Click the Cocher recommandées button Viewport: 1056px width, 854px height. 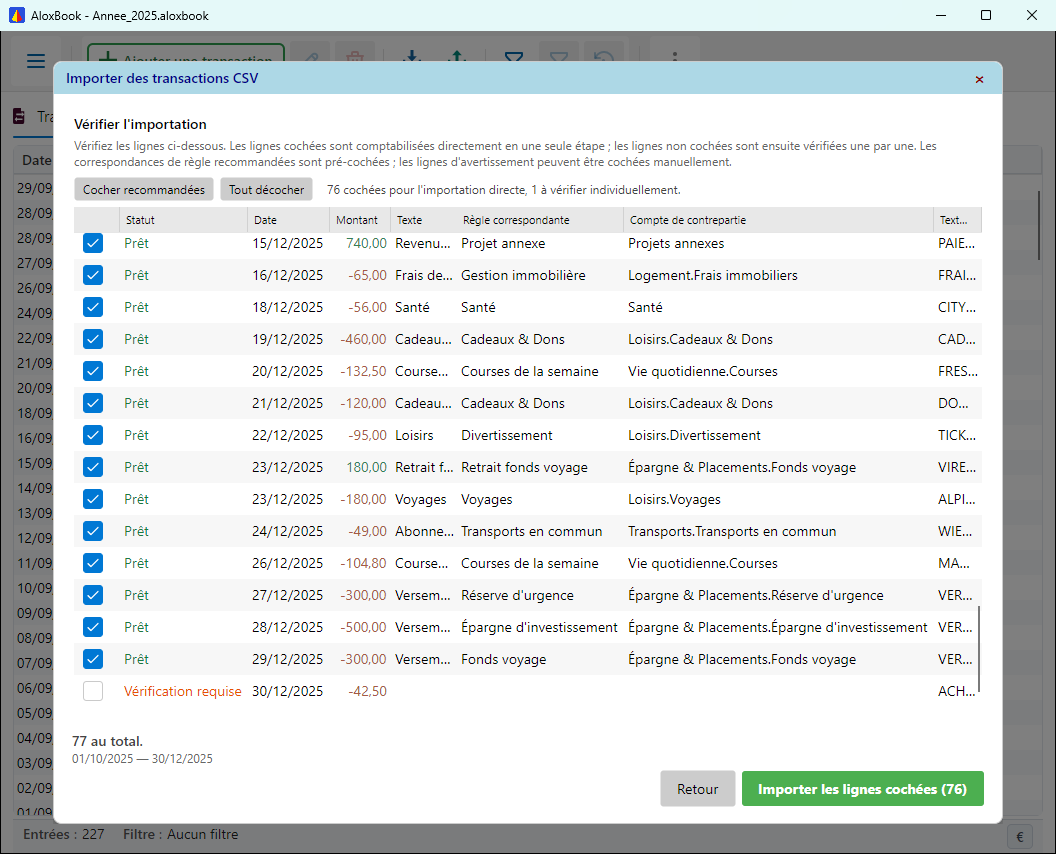(x=143, y=189)
